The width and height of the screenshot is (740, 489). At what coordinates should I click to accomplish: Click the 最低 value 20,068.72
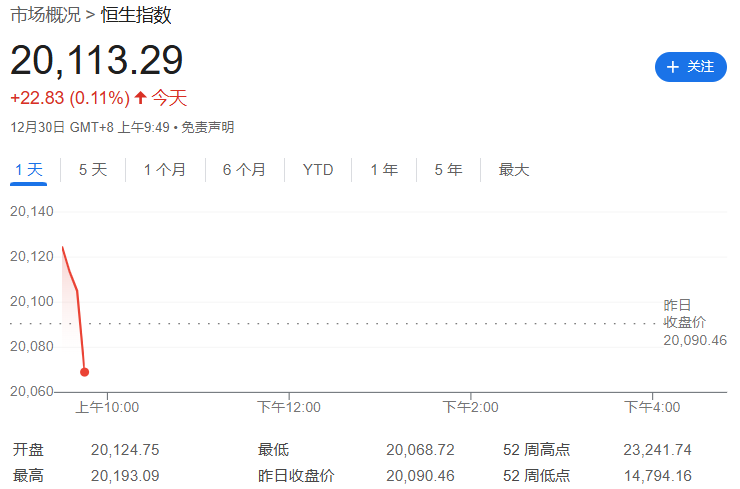tap(420, 450)
